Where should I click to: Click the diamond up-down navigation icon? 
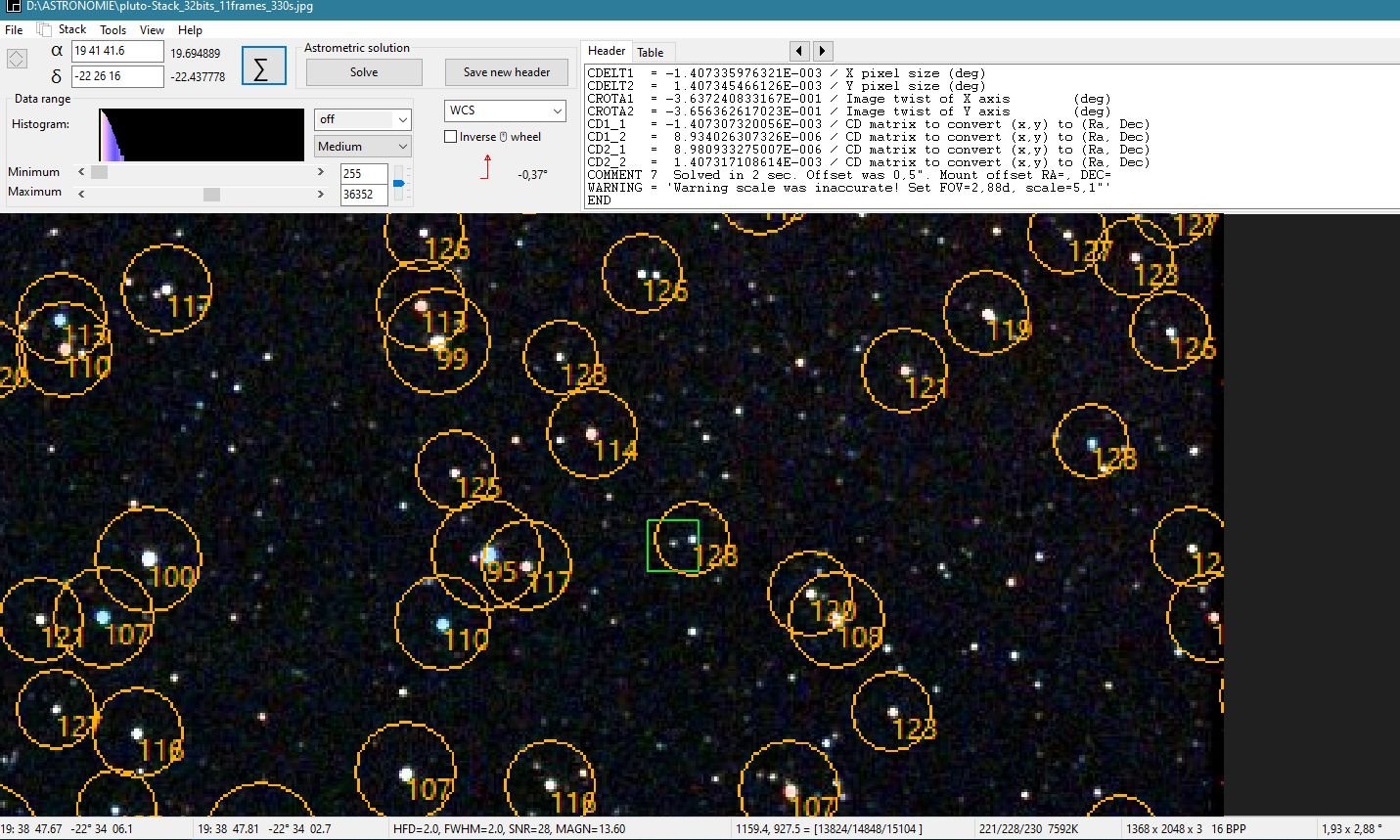click(17, 60)
